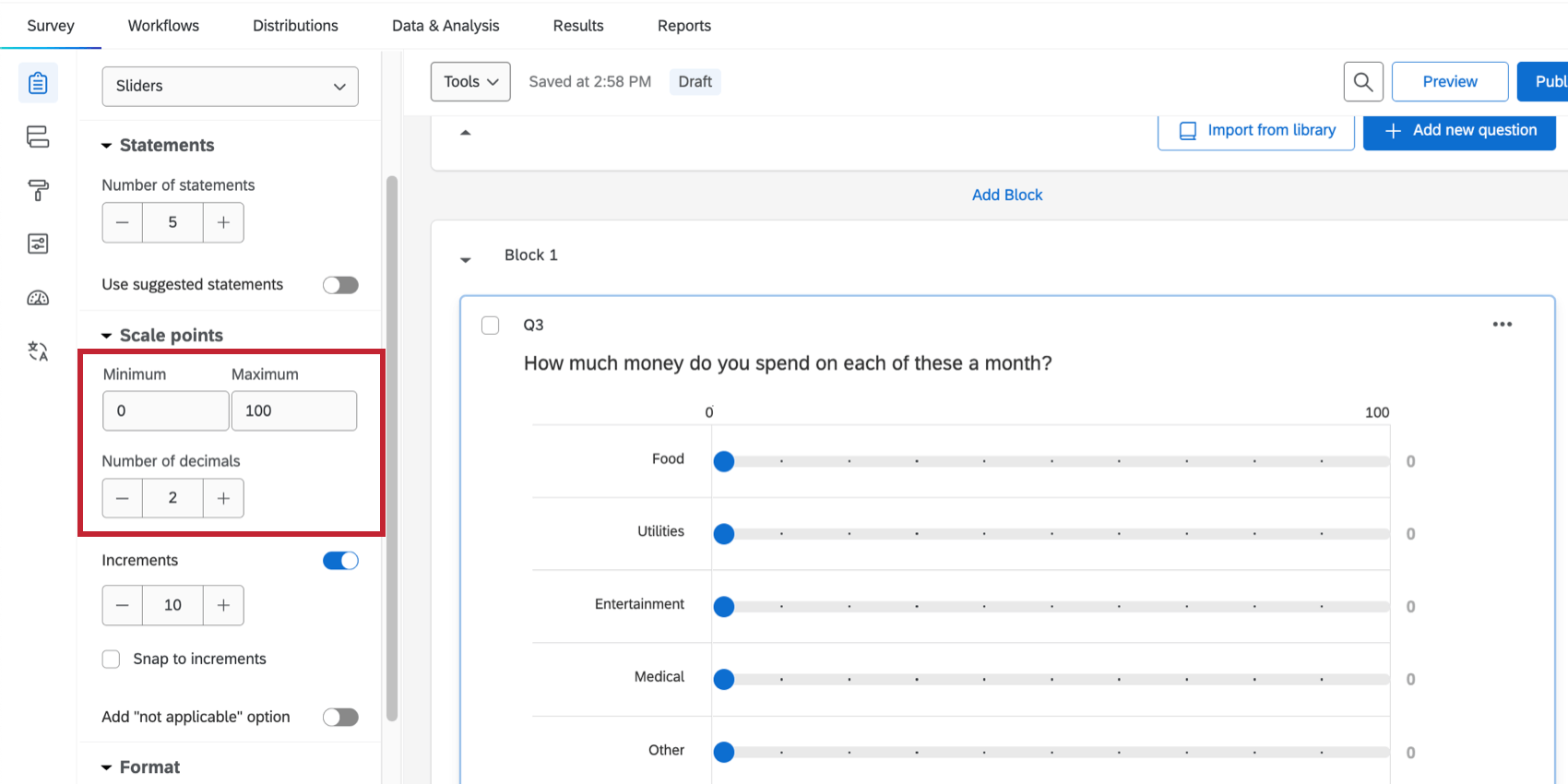
Task: Open the survey builder clipboard icon
Action: (x=38, y=83)
